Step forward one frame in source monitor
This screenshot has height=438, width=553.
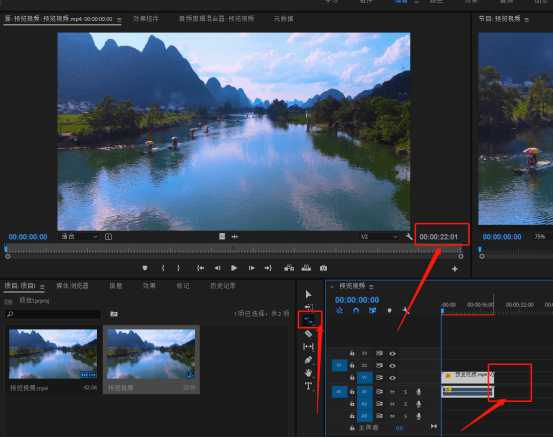[251, 268]
